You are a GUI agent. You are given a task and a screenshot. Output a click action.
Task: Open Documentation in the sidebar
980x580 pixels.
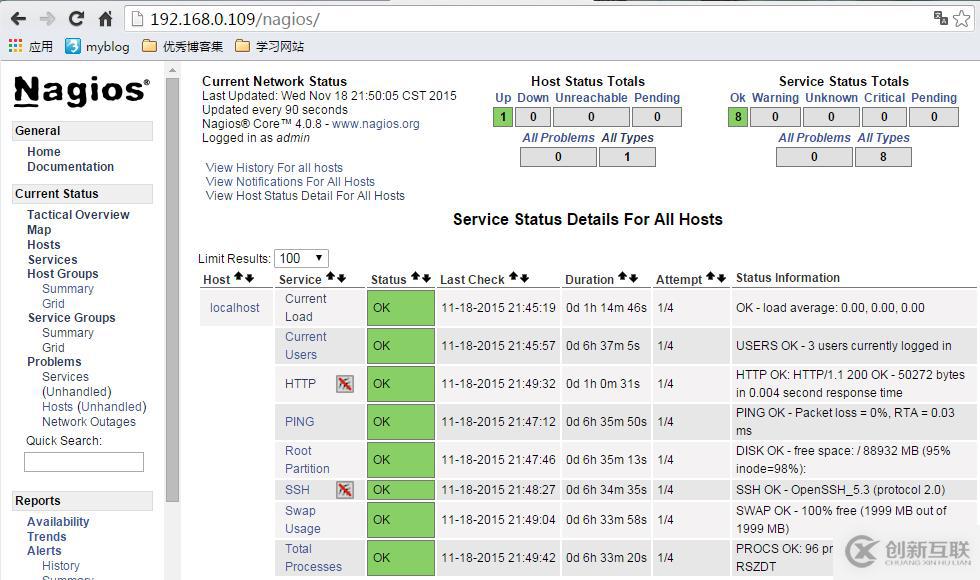pyautogui.click(x=71, y=167)
